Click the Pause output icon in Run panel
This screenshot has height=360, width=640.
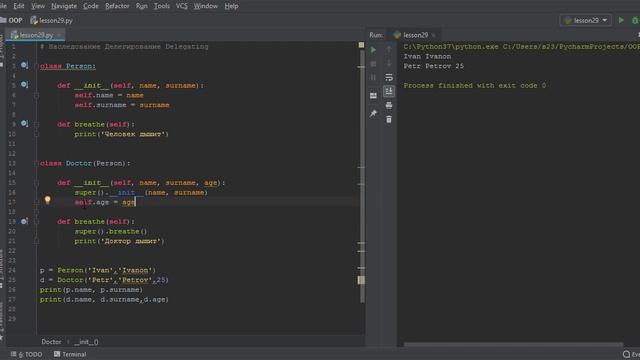click(373, 78)
